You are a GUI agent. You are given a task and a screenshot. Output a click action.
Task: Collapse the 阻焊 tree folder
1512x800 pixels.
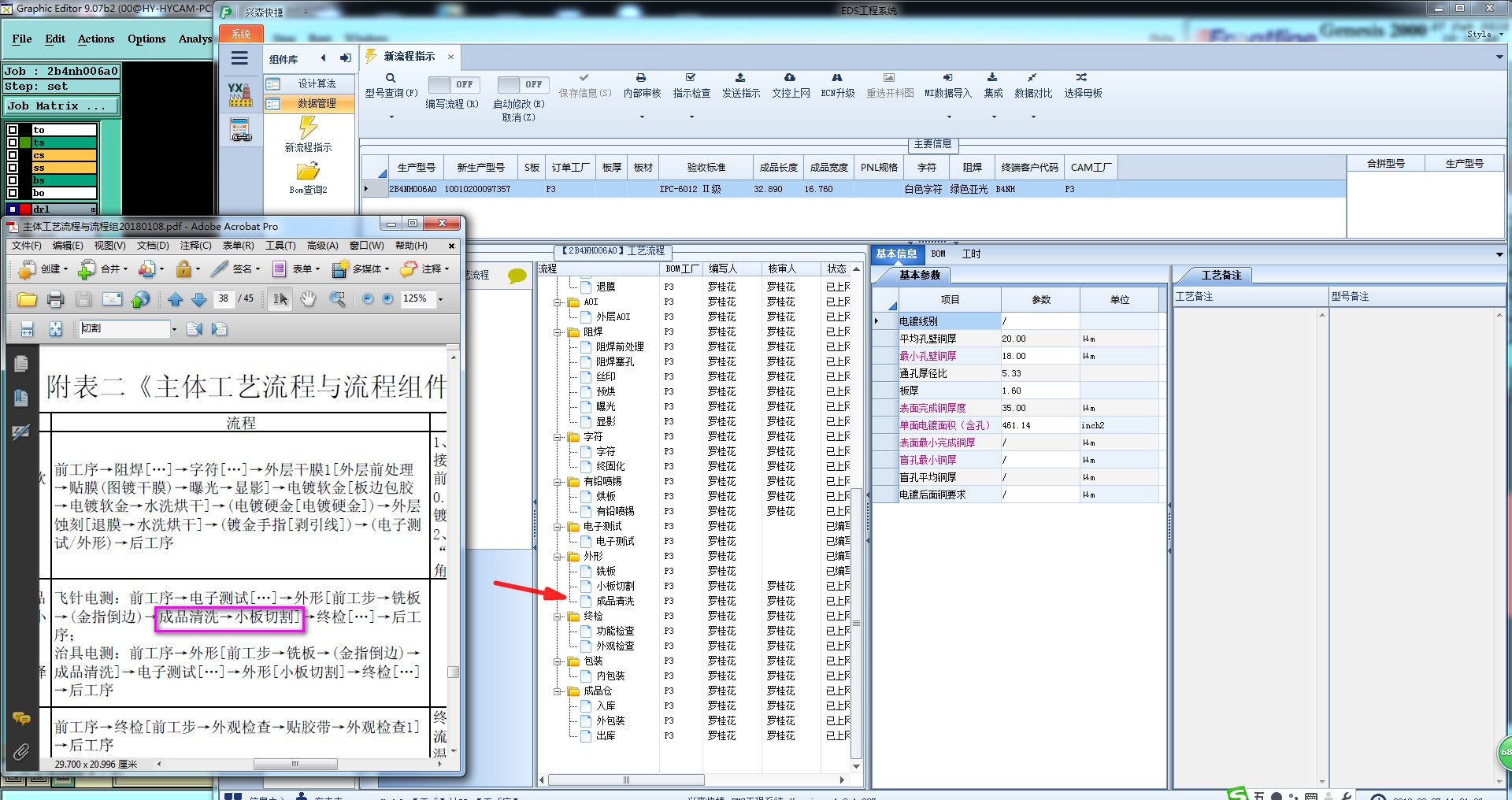tap(558, 332)
